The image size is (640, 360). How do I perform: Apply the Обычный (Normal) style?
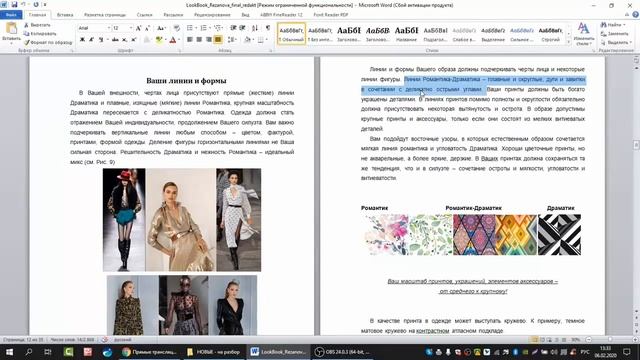pyautogui.click(x=291, y=33)
